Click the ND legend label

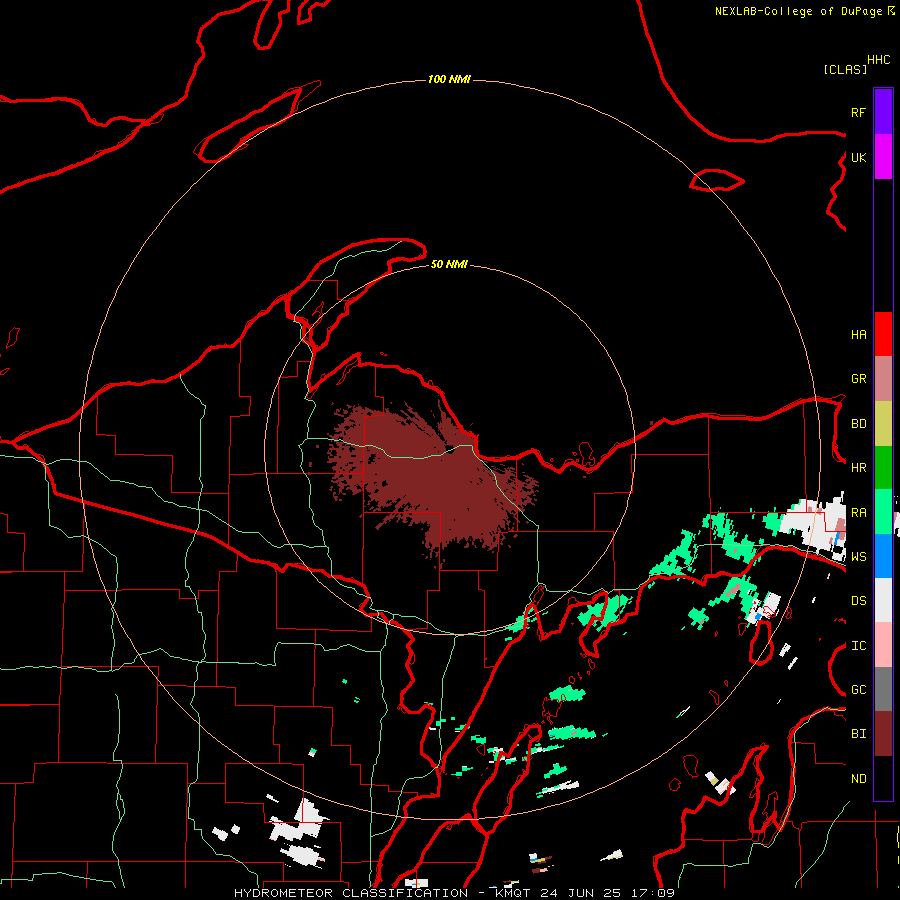[858, 779]
